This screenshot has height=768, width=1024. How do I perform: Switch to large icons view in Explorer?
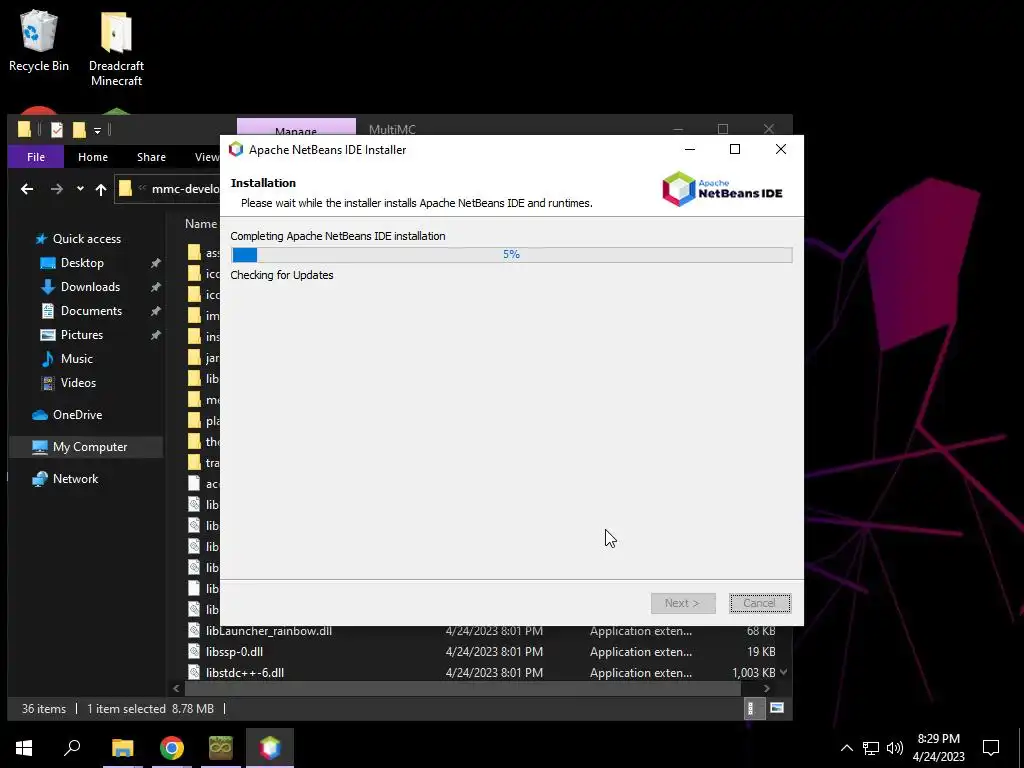pyautogui.click(x=776, y=709)
